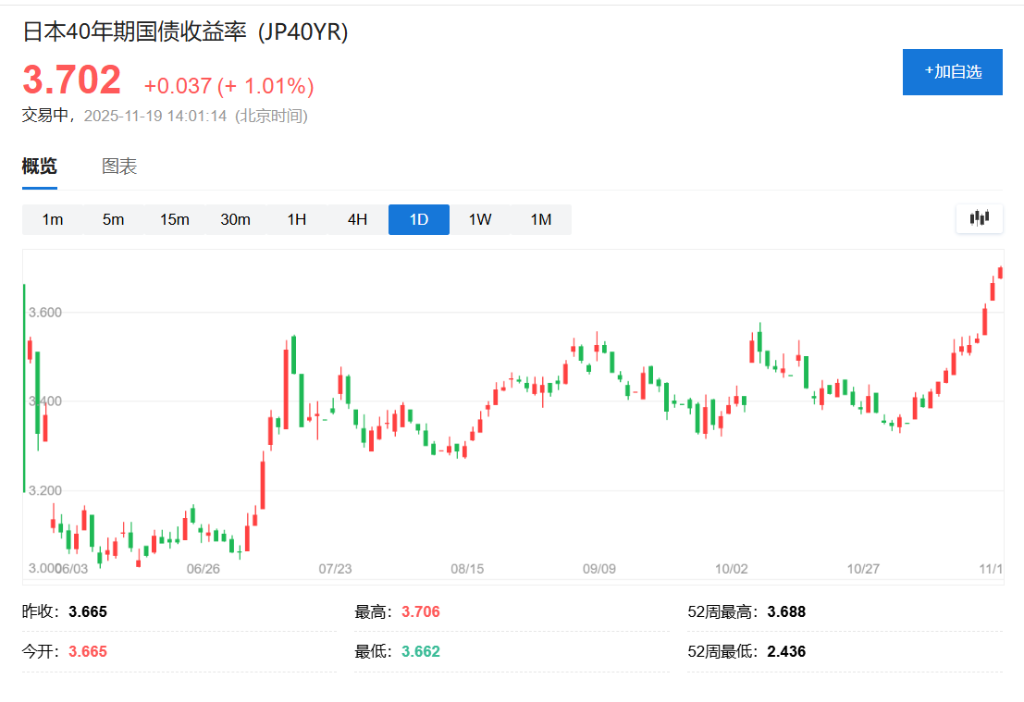Keep the 1D interval selected
The image size is (1024, 702).
tap(418, 219)
